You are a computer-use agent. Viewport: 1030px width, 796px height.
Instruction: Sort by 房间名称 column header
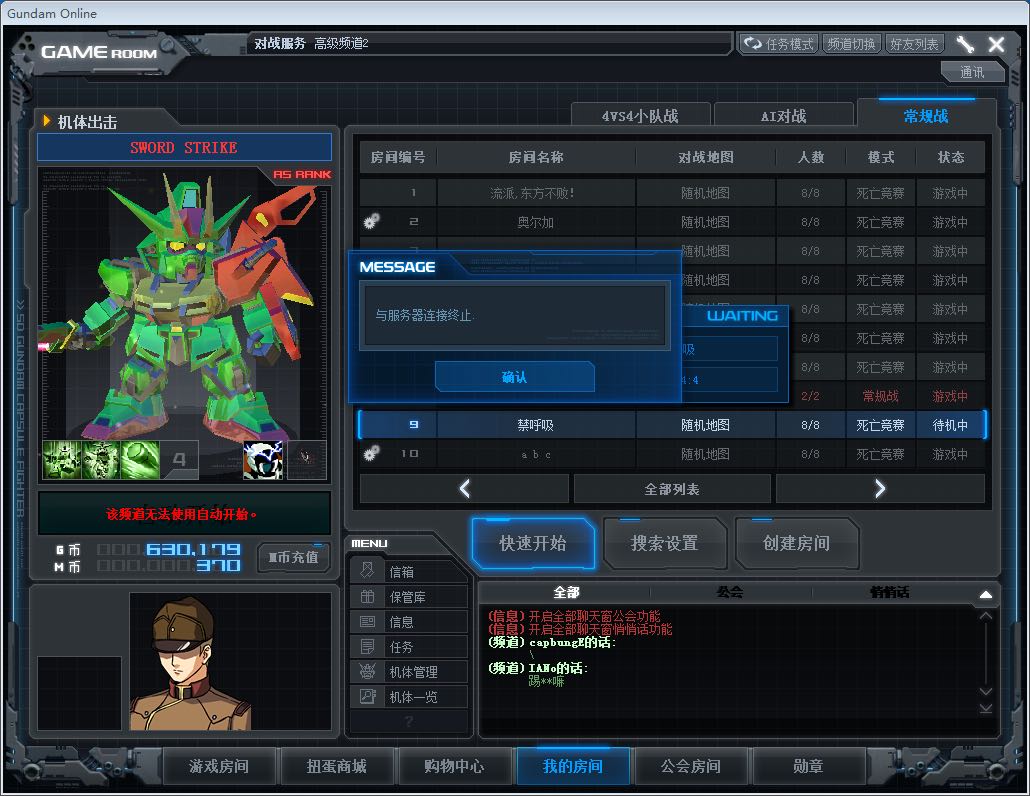[x=536, y=157]
